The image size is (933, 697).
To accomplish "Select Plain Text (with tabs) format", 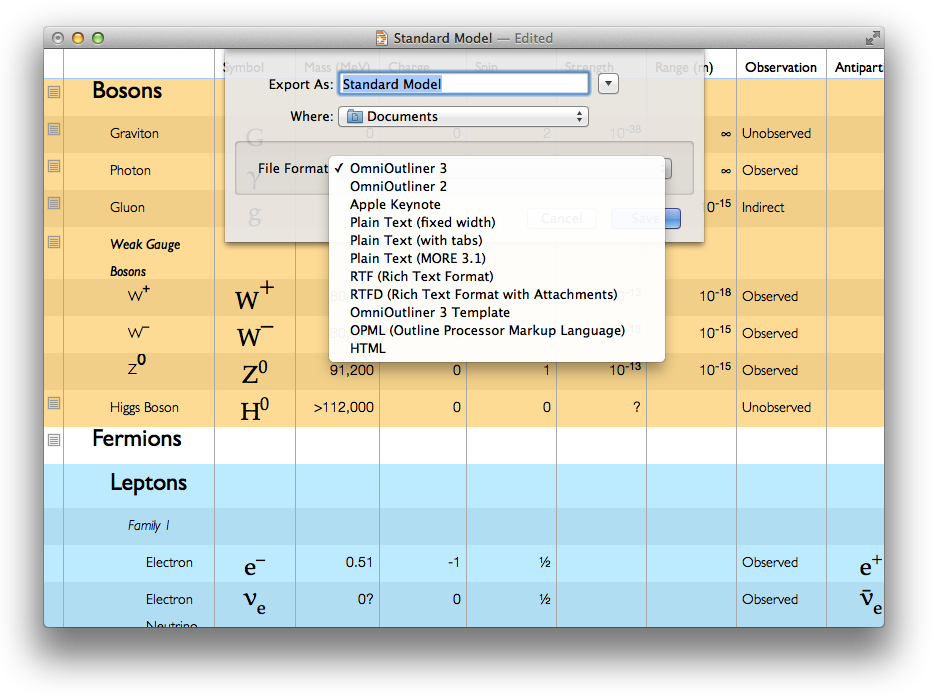I will [x=416, y=240].
